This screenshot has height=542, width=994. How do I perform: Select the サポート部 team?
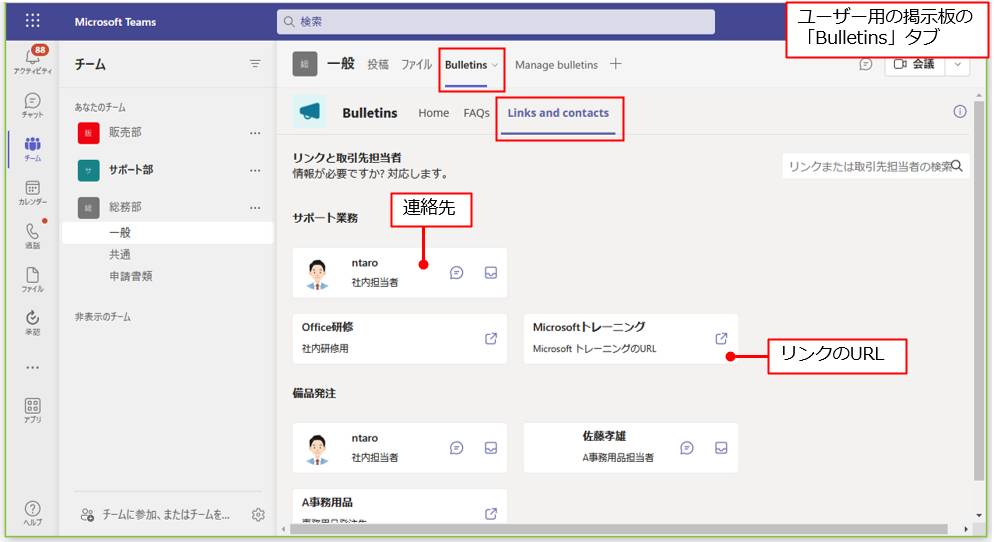tap(131, 169)
